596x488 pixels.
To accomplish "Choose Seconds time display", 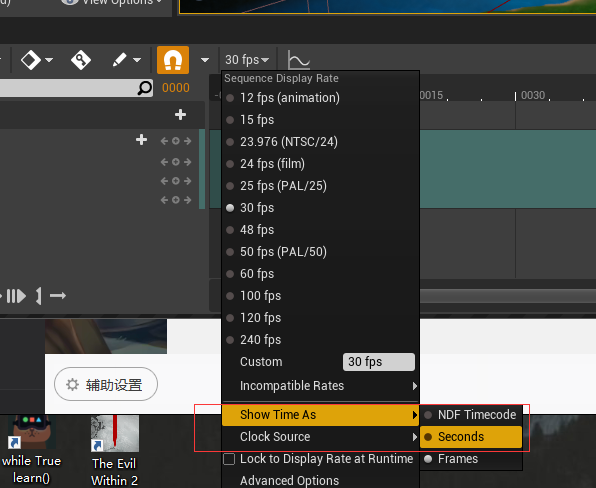I will [471, 437].
